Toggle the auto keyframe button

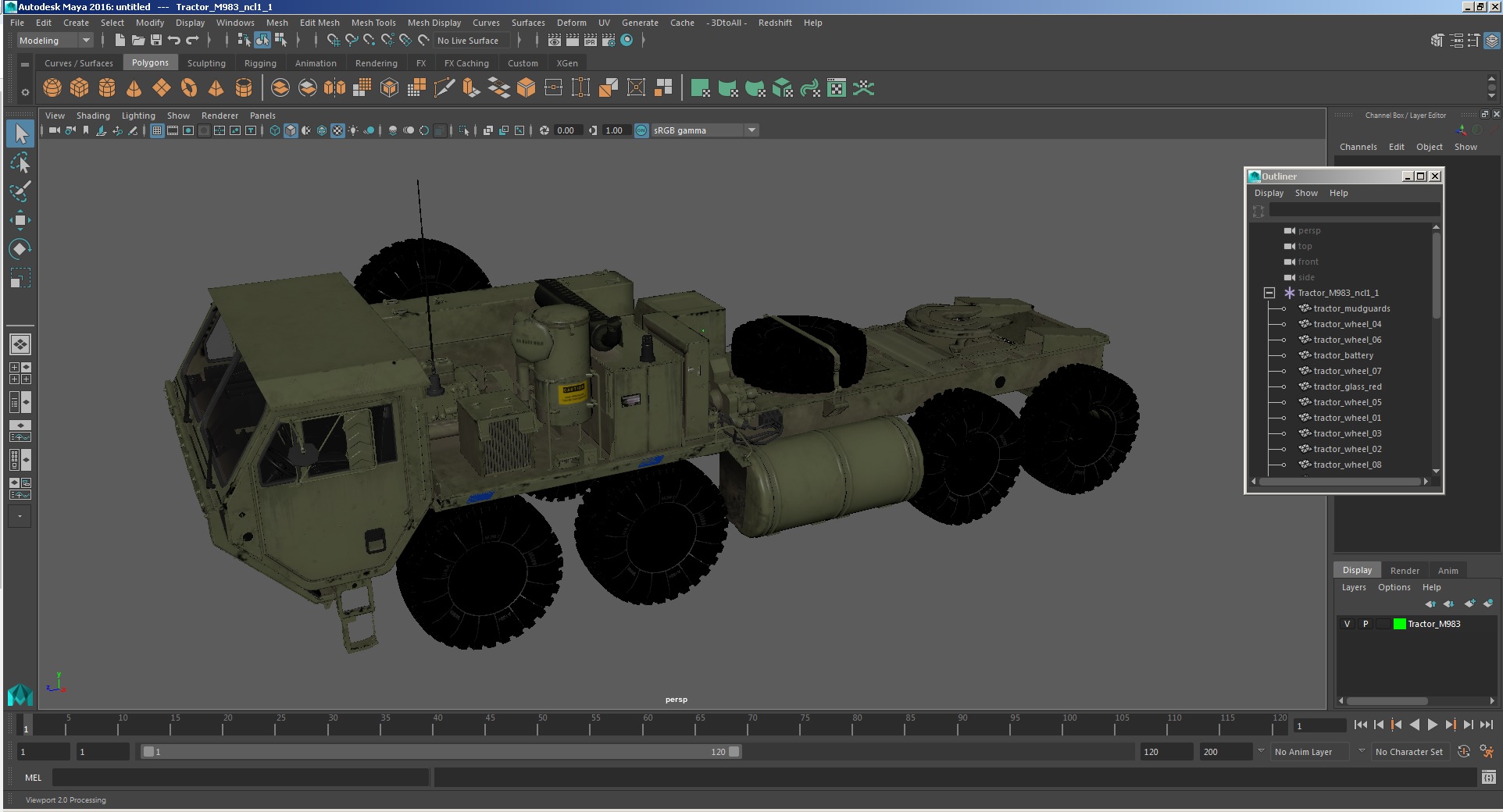pos(1464,752)
